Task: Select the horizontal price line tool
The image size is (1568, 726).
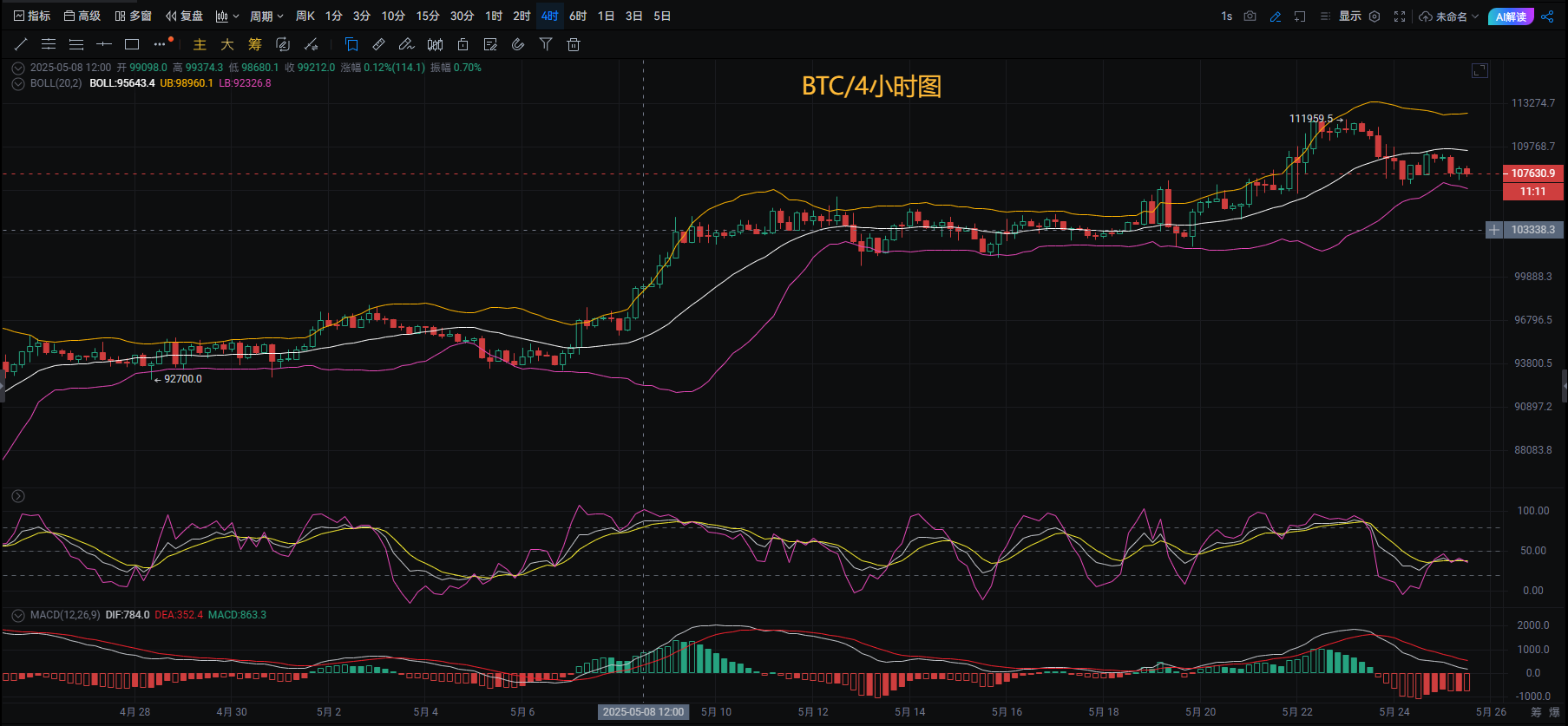Action: point(104,44)
